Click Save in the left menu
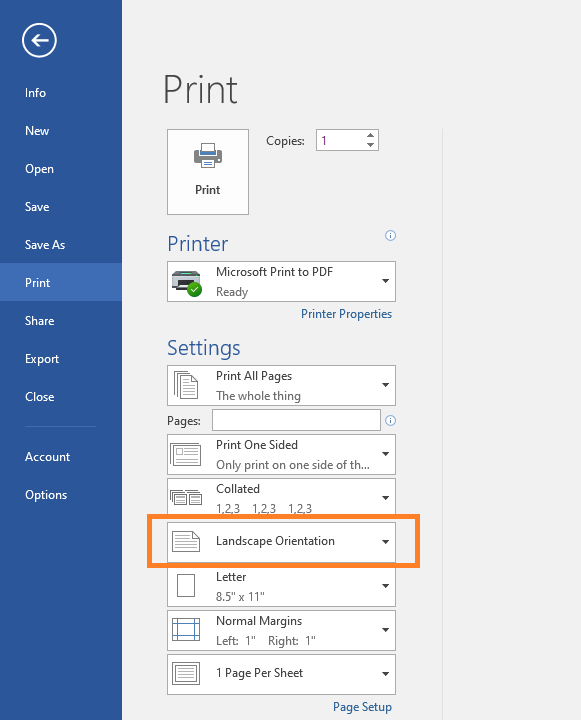The image size is (581, 720). click(x=37, y=207)
